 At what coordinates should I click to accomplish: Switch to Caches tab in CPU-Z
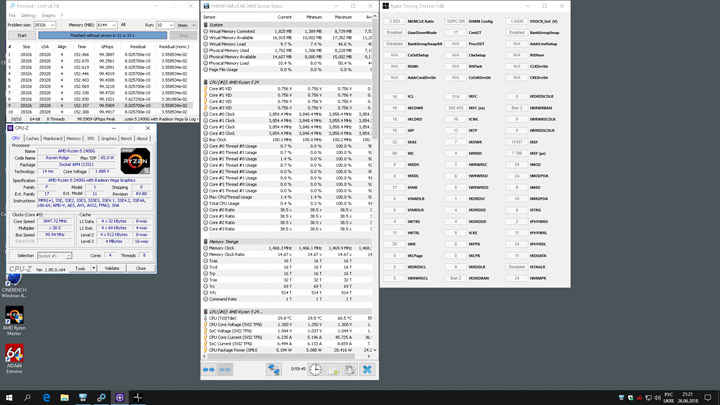point(32,138)
